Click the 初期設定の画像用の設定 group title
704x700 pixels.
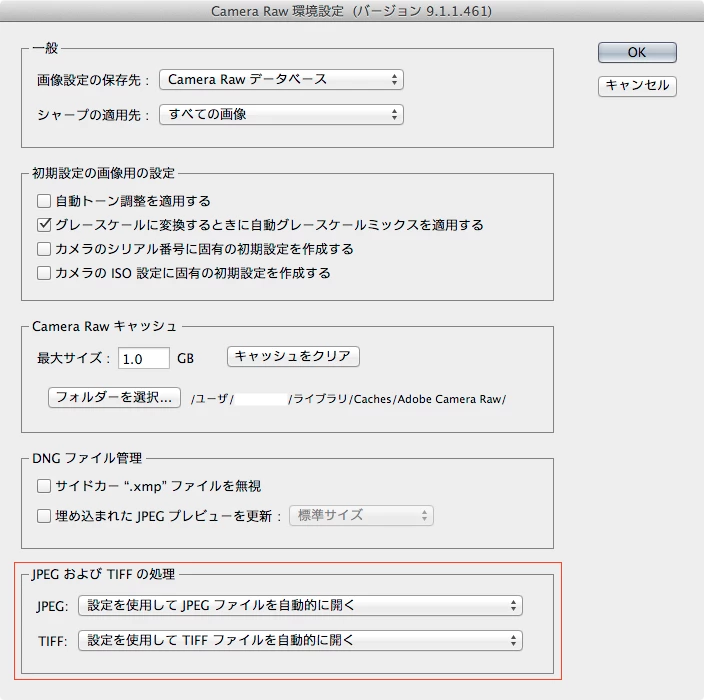click(103, 173)
